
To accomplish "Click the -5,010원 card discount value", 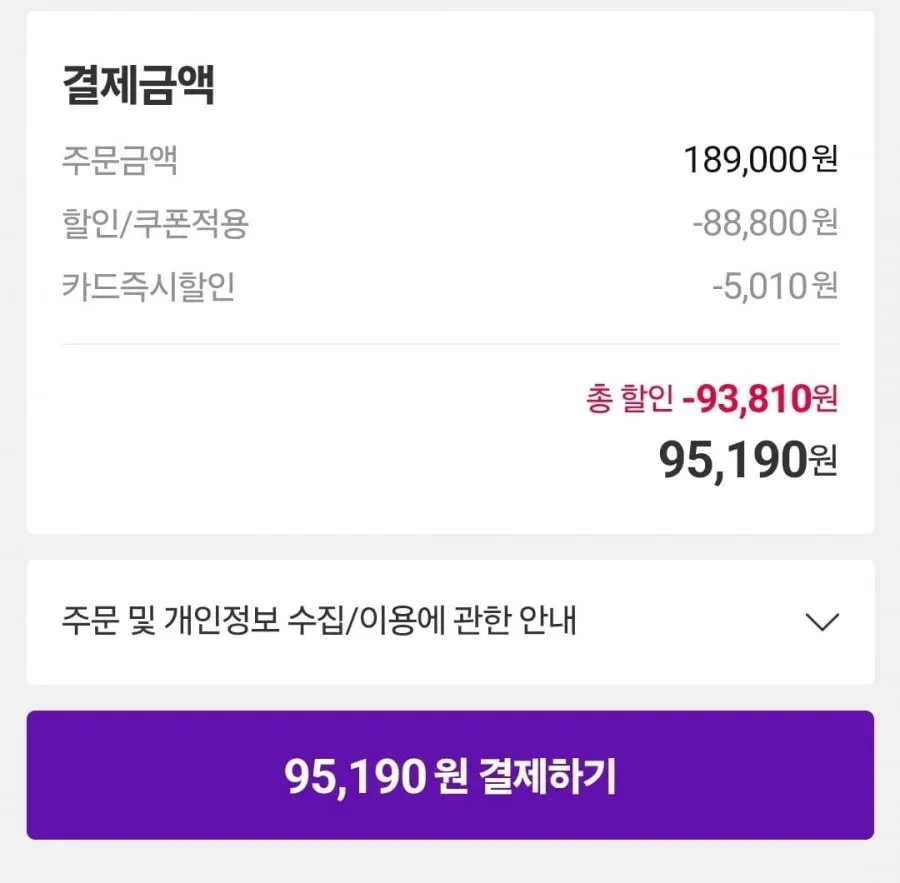I will [x=775, y=286].
